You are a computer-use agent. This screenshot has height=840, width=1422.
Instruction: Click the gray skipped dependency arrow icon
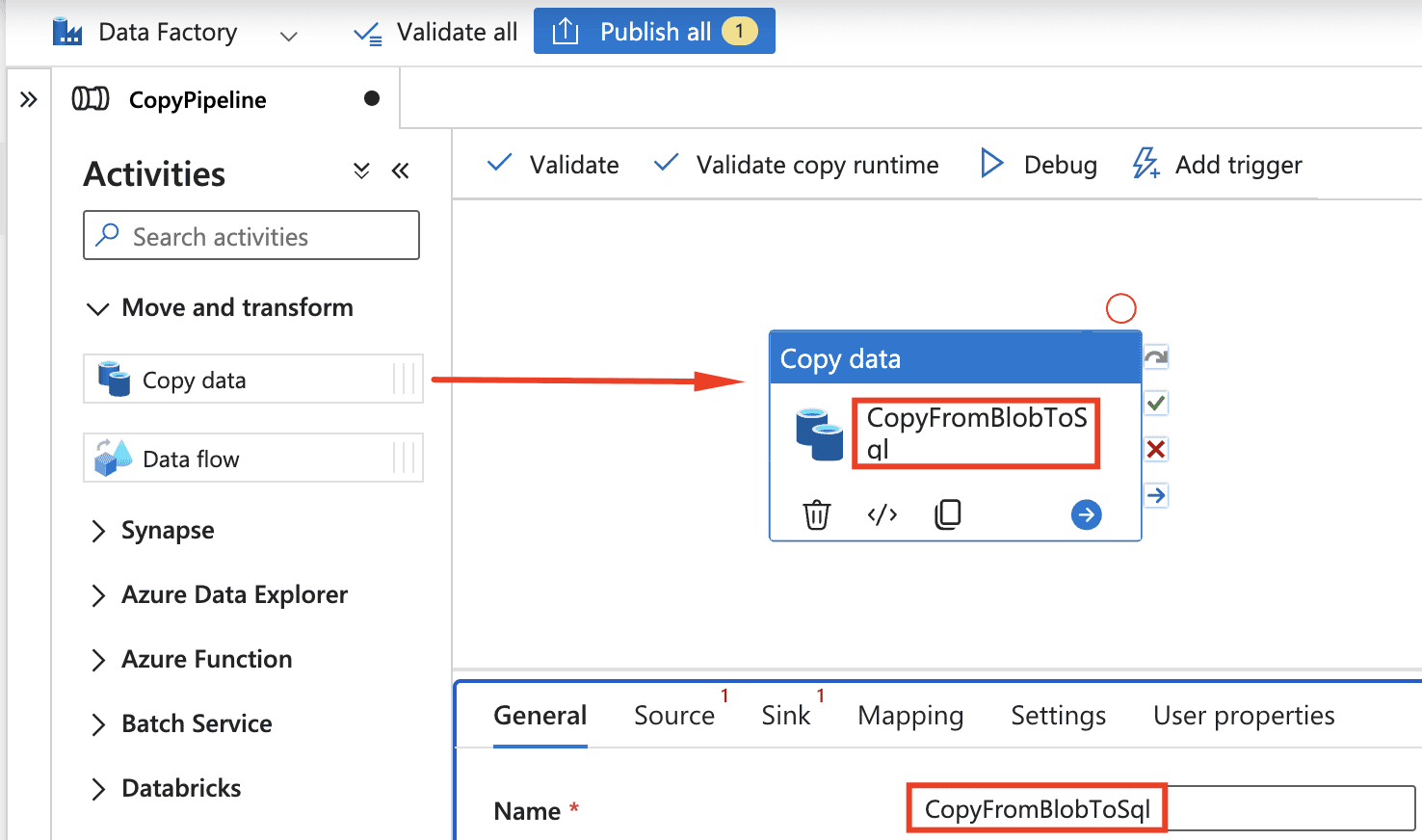pyautogui.click(x=1156, y=357)
